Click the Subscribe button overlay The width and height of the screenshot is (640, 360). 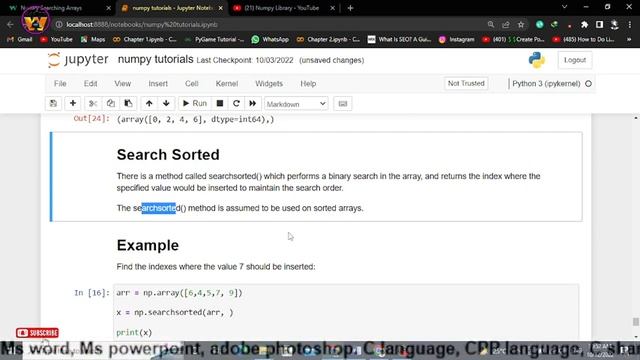pyautogui.click(x=37, y=333)
